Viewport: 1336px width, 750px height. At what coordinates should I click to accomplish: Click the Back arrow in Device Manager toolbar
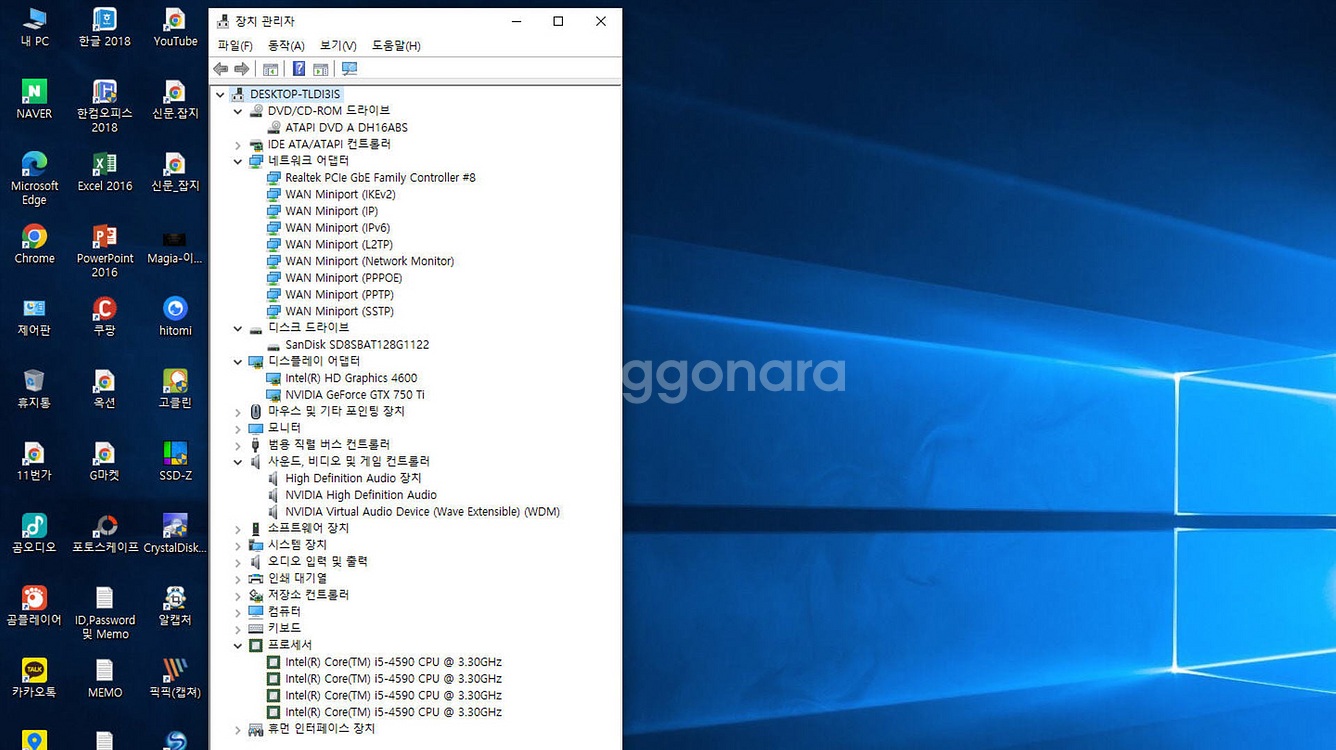point(220,69)
